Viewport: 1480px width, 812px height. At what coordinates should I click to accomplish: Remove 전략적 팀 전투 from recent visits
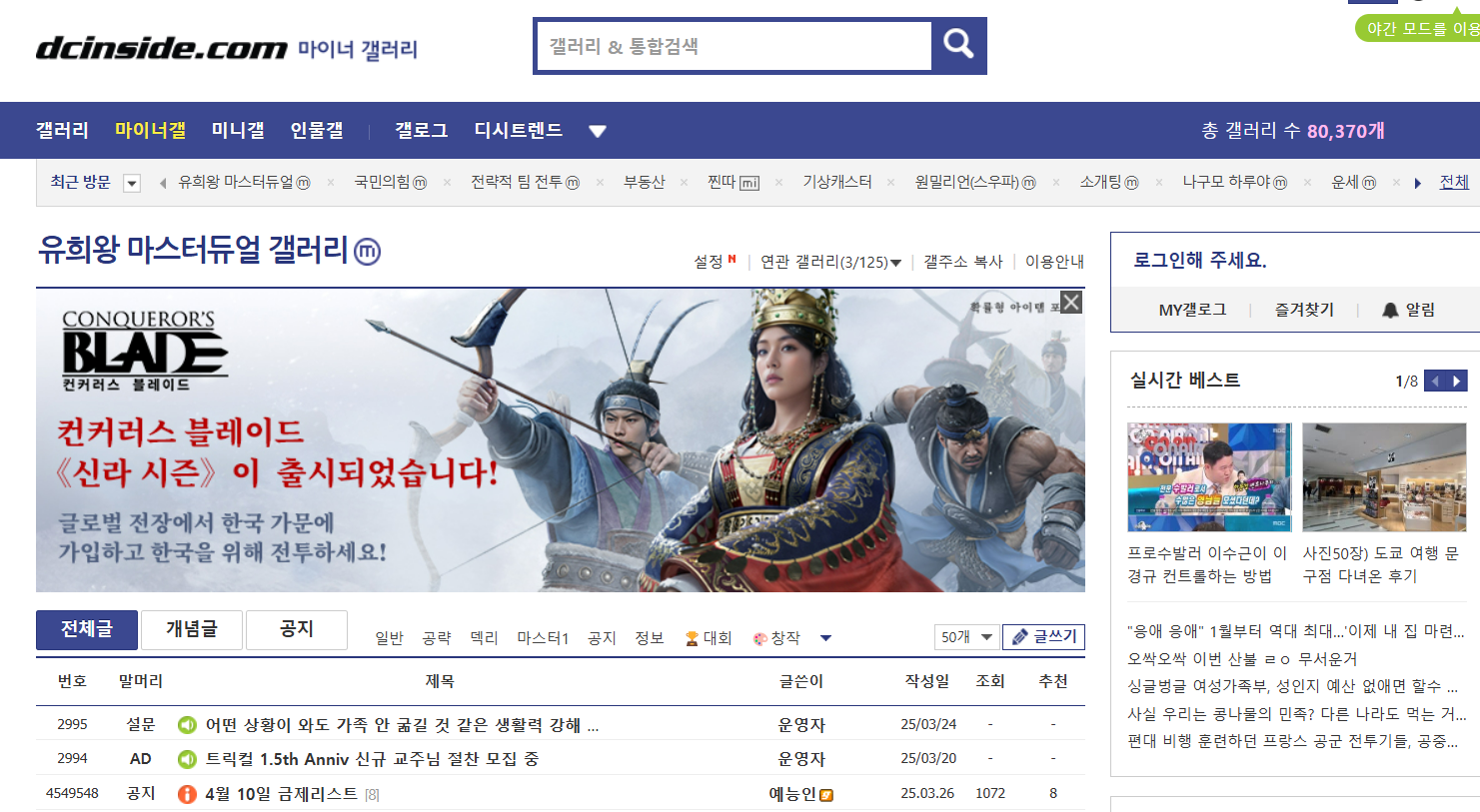click(x=600, y=183)
